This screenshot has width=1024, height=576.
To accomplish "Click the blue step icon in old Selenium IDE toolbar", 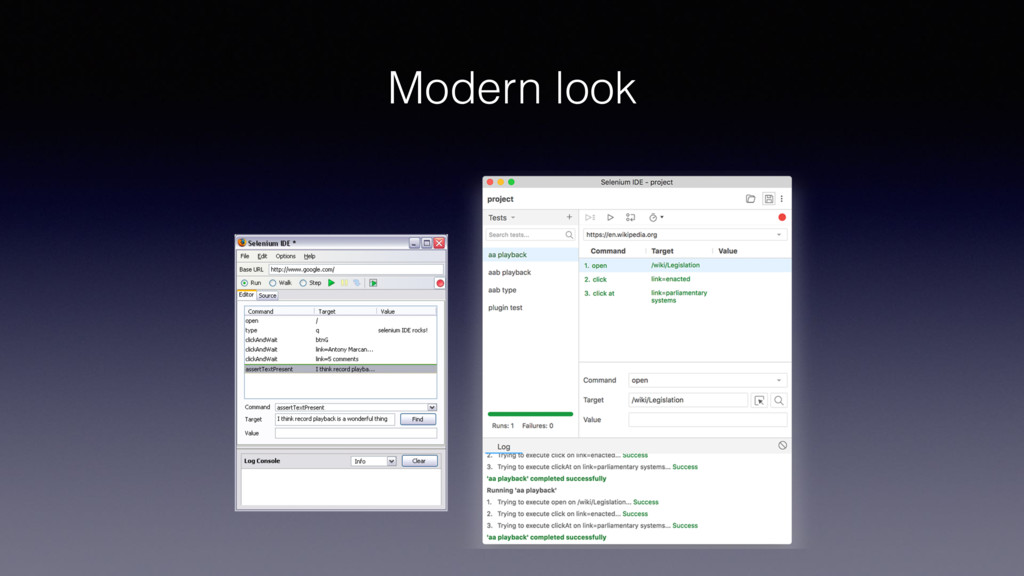I will (357, 283).
